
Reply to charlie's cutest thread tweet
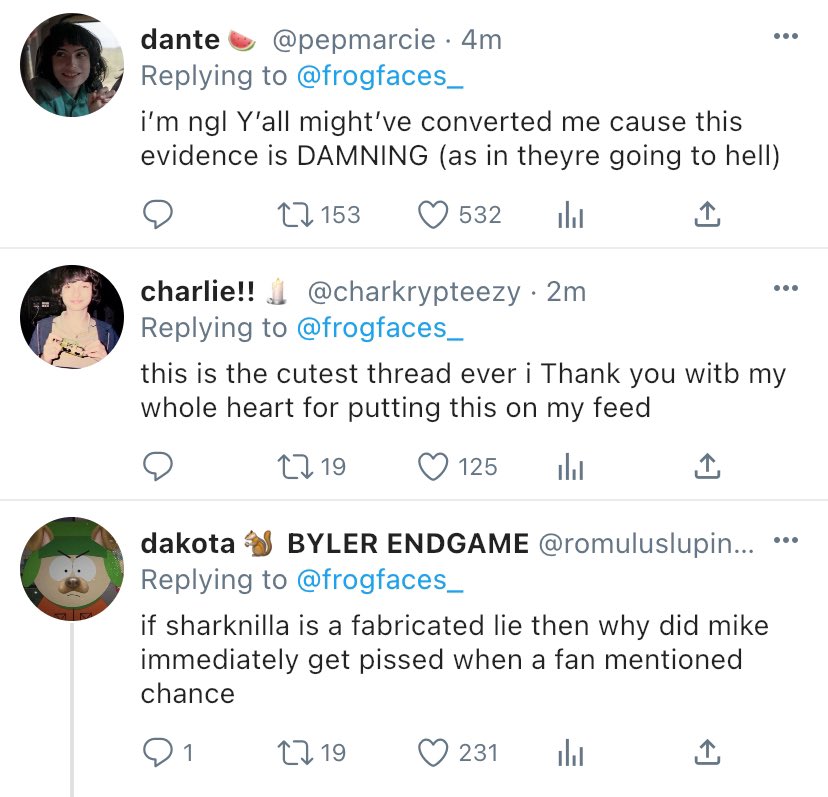[x=158, y=466]
